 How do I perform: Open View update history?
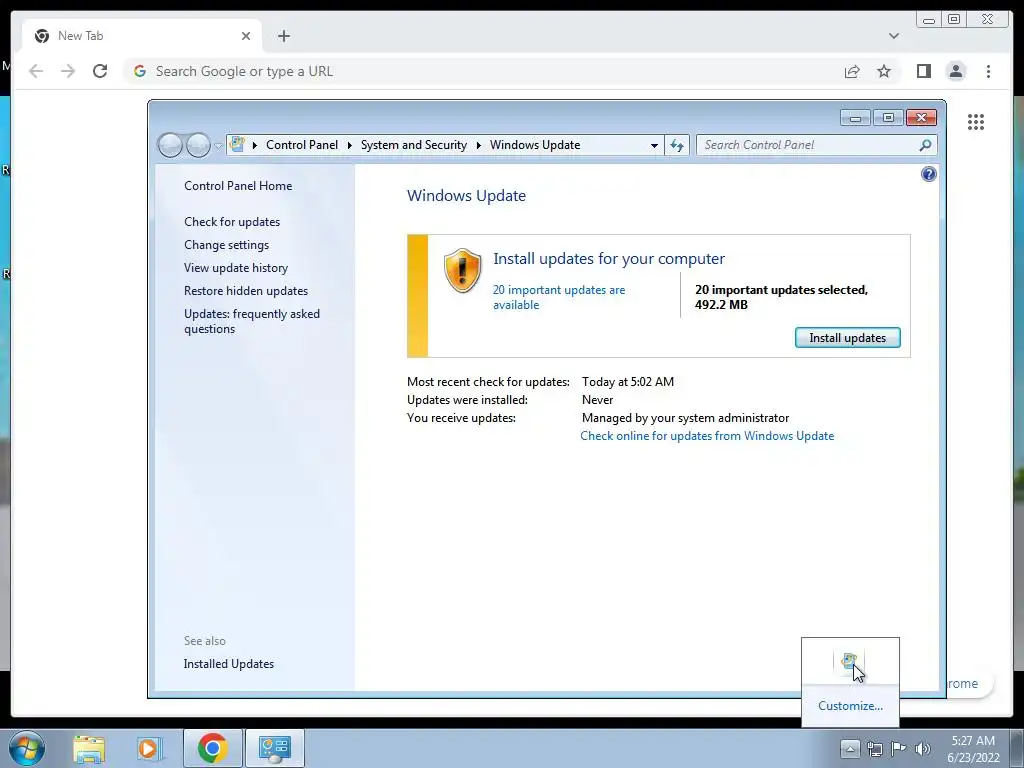[x=236, y=268]
